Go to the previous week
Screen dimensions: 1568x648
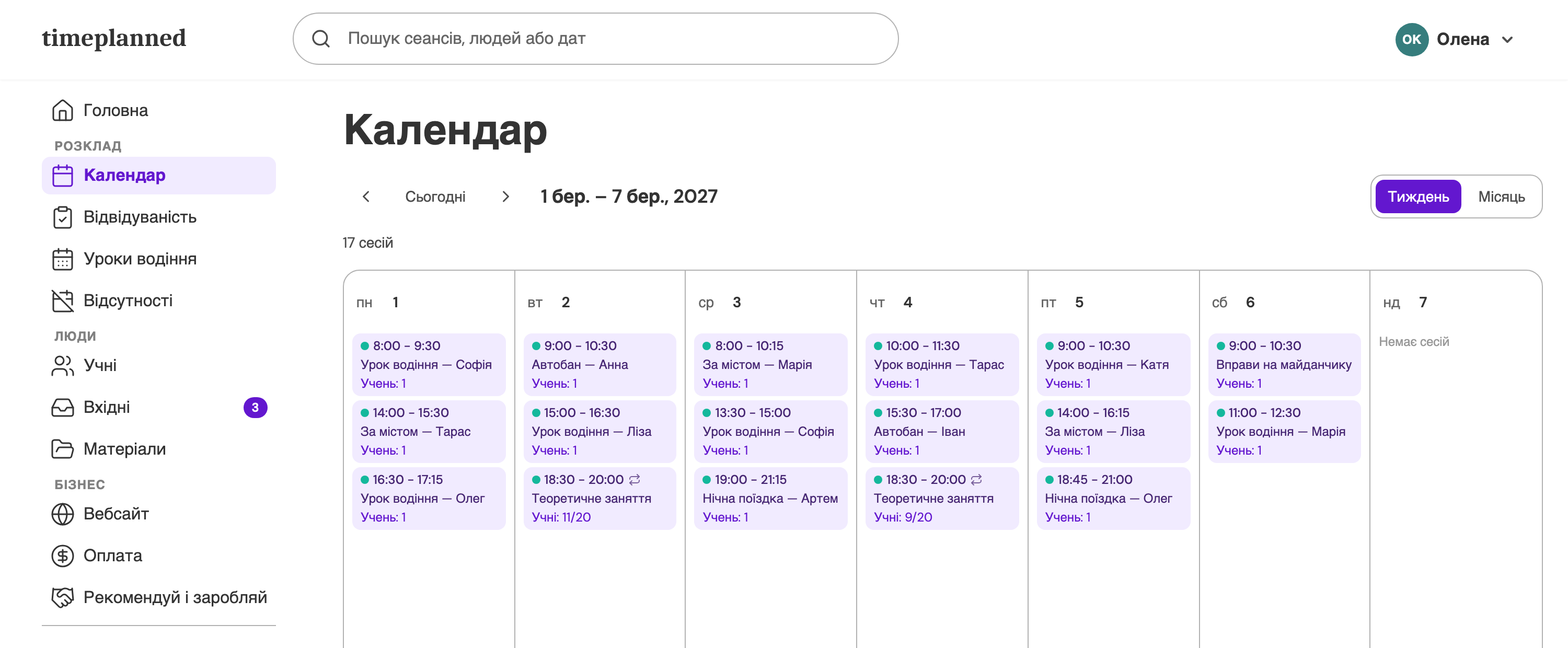(366, 196)
